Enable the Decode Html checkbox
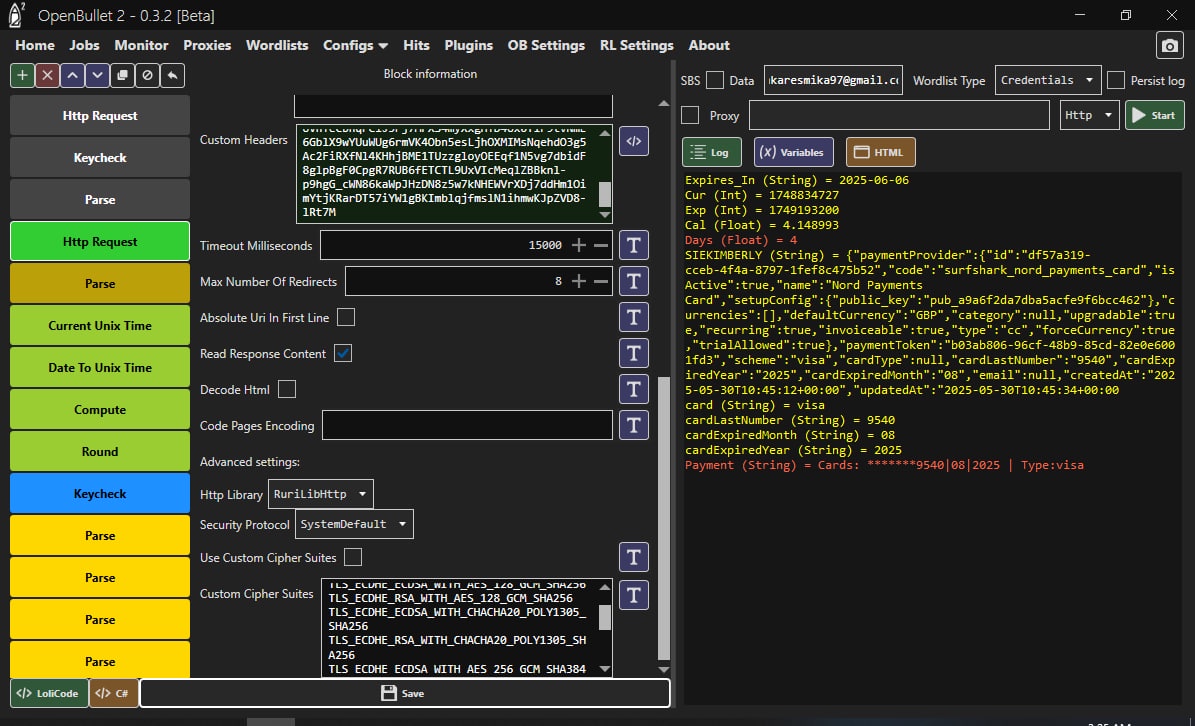Image resolution: width=1195 pixels, height=726 pixels. [287, 389]
